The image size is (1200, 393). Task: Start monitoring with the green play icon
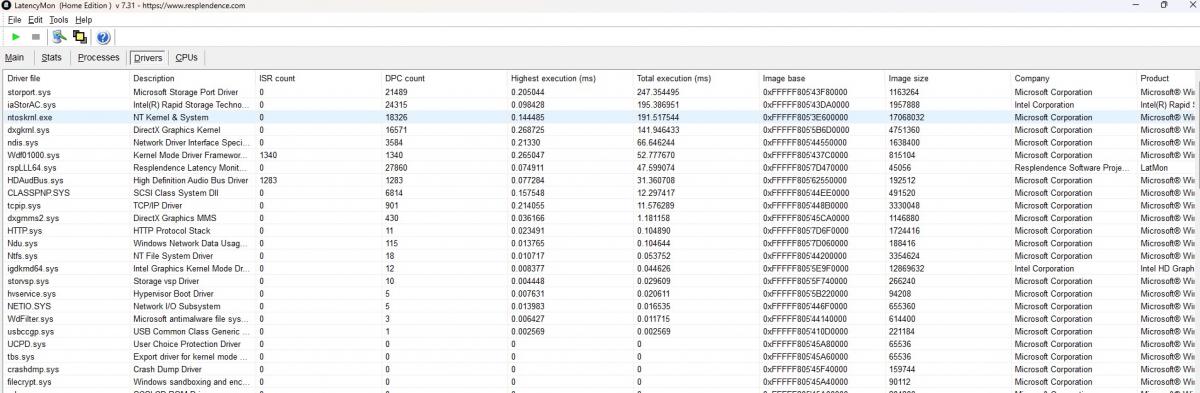click(16, 37)
